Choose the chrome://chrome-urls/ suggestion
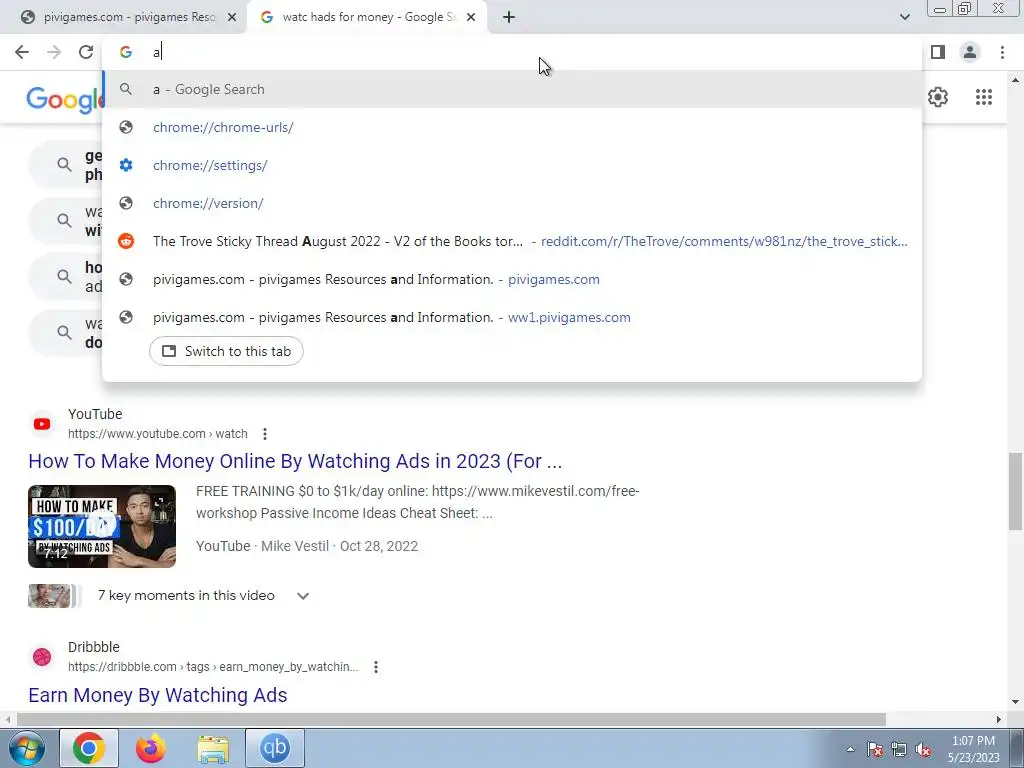1024x768 pixels. click(x=512, y=127)
